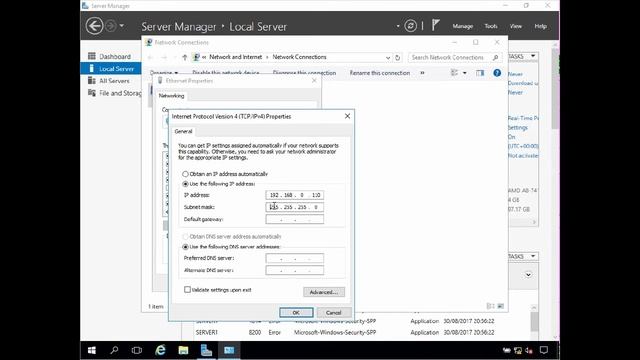Click the Network Connections taskbar icon
The width and height of the screenshot is (640, 360).
point(229,350)
